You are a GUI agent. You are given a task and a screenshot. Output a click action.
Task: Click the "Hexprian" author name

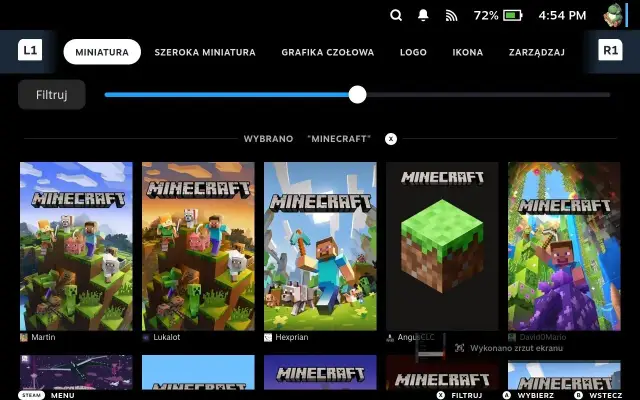(291, 337)
